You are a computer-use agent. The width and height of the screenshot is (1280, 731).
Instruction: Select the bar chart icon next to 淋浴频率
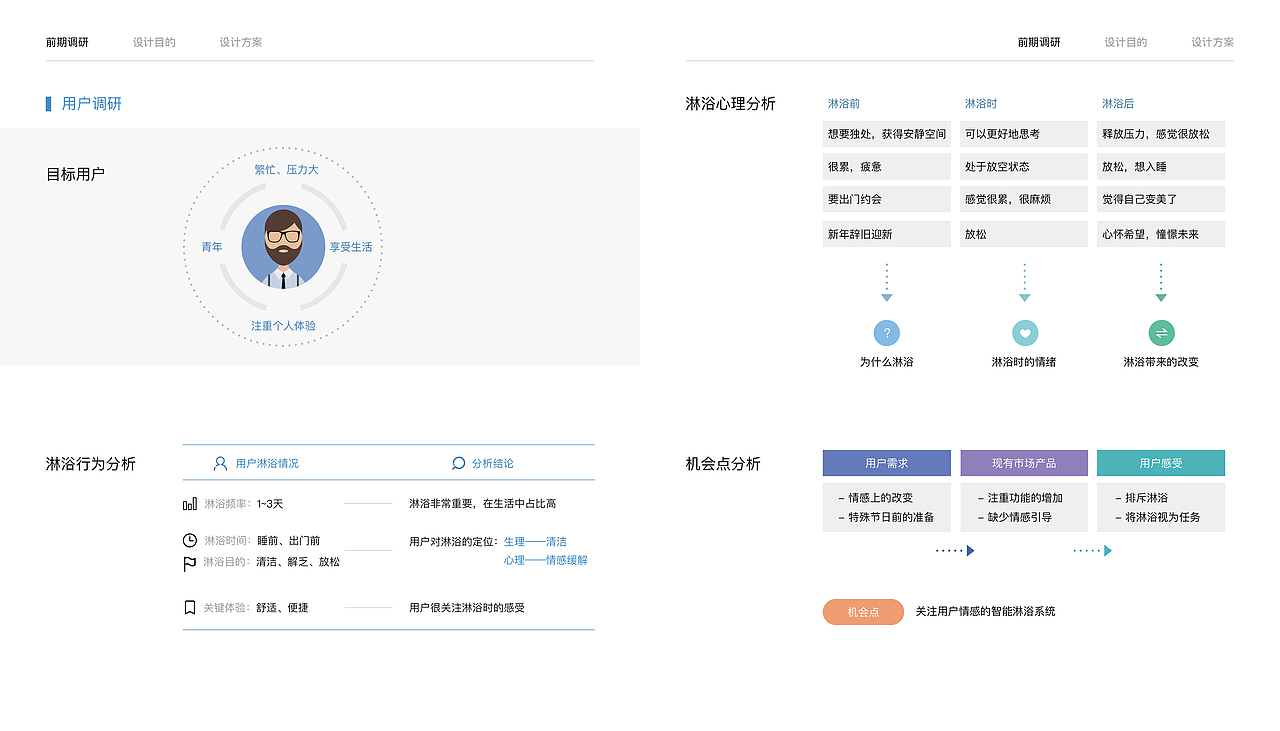(x=189, y=503)
